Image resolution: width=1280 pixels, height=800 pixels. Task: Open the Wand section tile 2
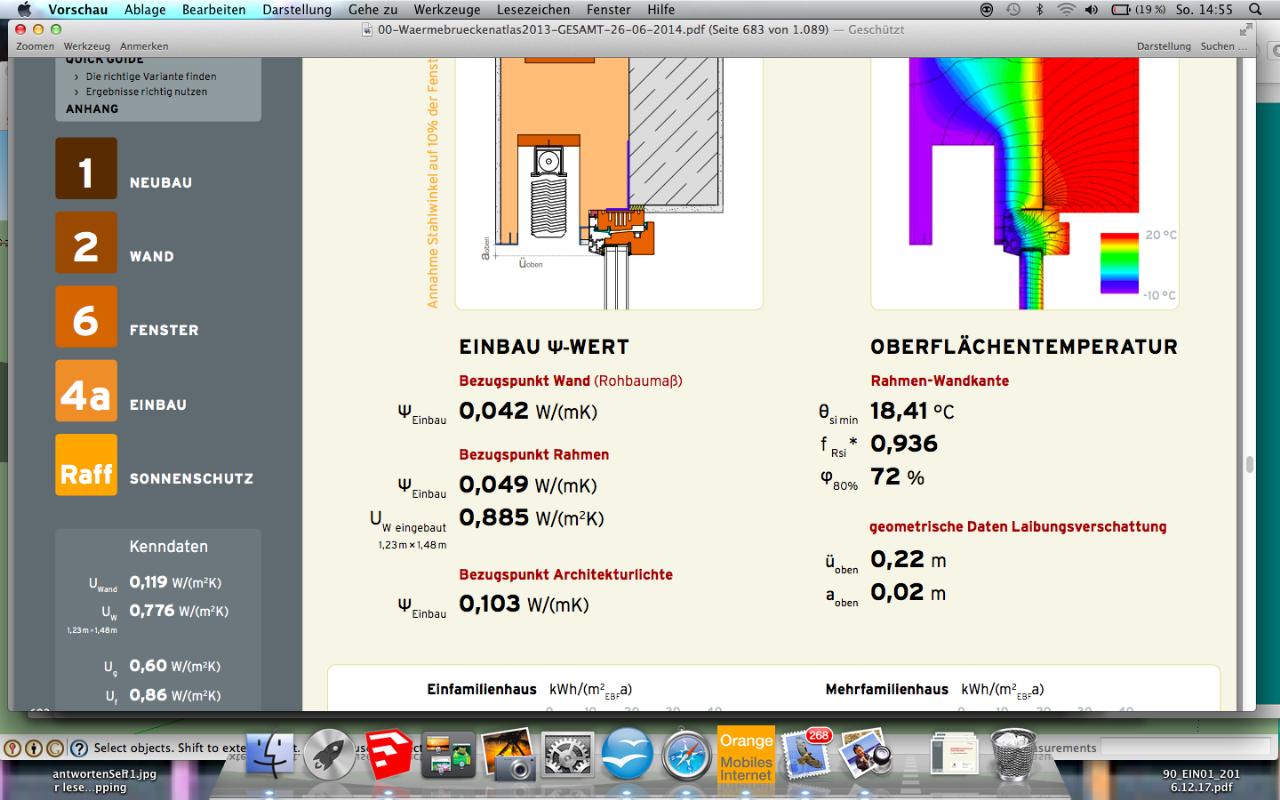point(86,243)
